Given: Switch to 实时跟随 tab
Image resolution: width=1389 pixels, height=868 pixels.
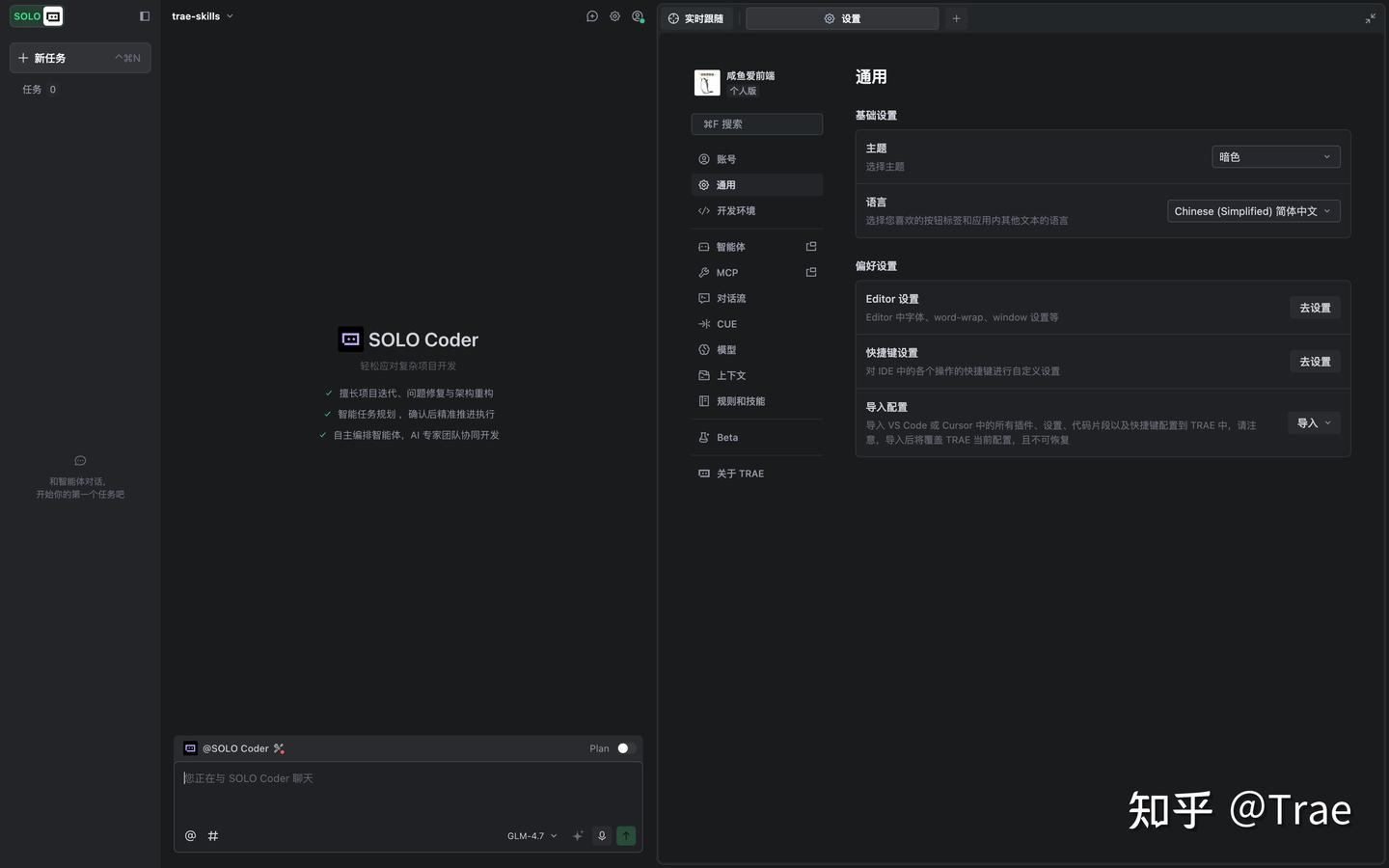Looking at the screenshot, I should [696, 18].
